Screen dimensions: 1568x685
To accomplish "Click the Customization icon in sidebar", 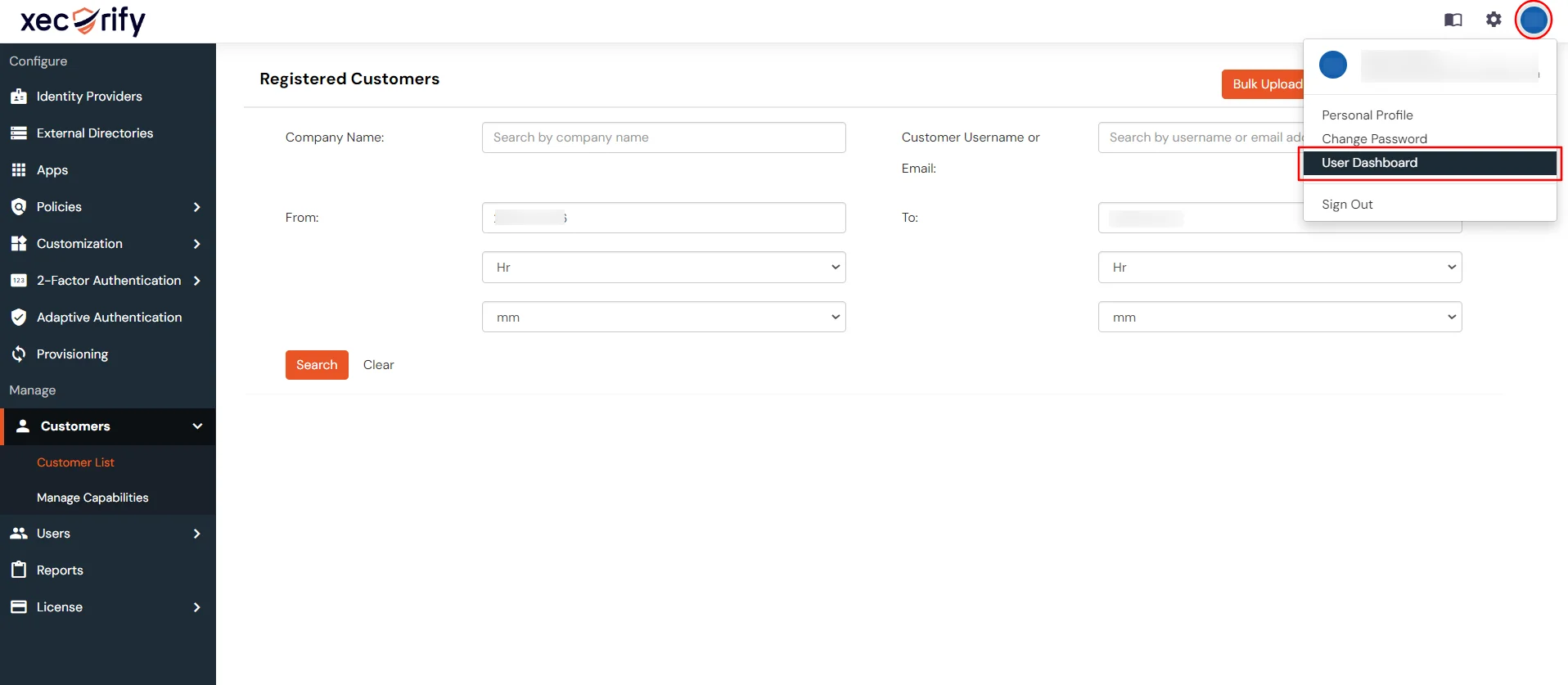I will point(19,244).
